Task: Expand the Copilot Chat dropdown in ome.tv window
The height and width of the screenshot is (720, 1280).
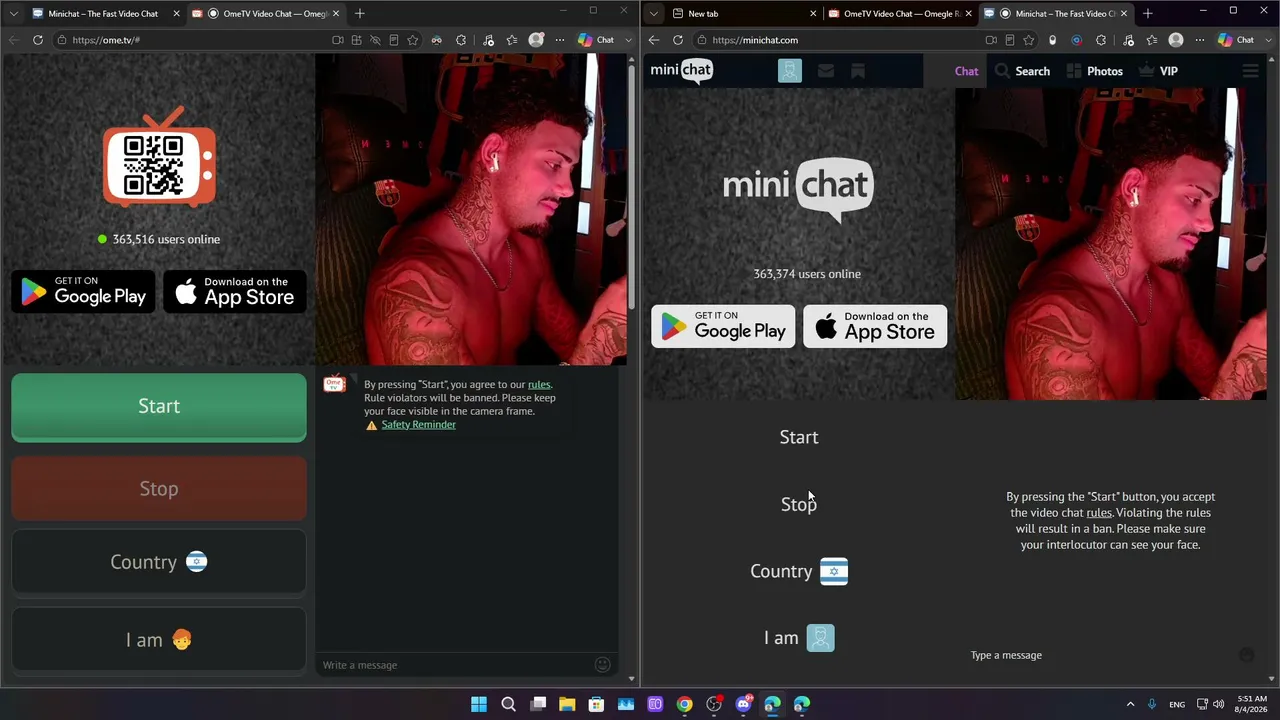Action: (628, 40)
